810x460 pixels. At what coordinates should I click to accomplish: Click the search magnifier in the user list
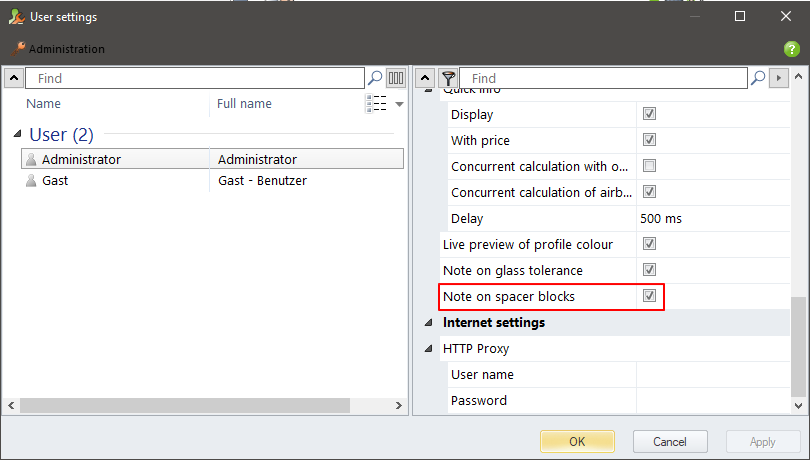coord(375,78)
